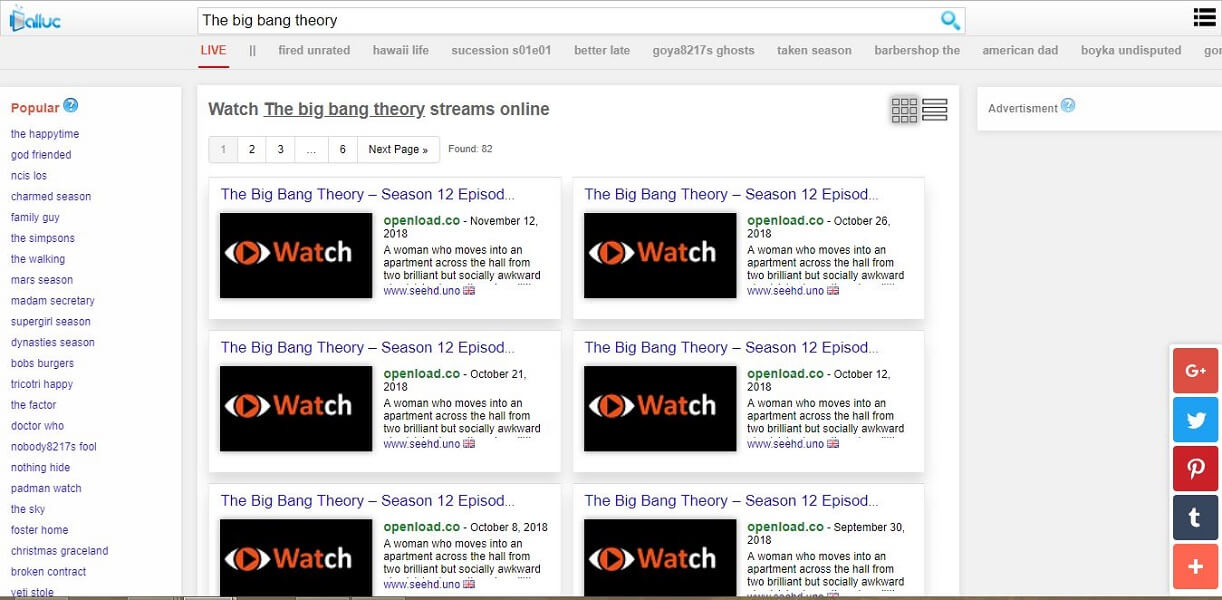Click www.seehd.uno in October 26 result

[785, 291]
